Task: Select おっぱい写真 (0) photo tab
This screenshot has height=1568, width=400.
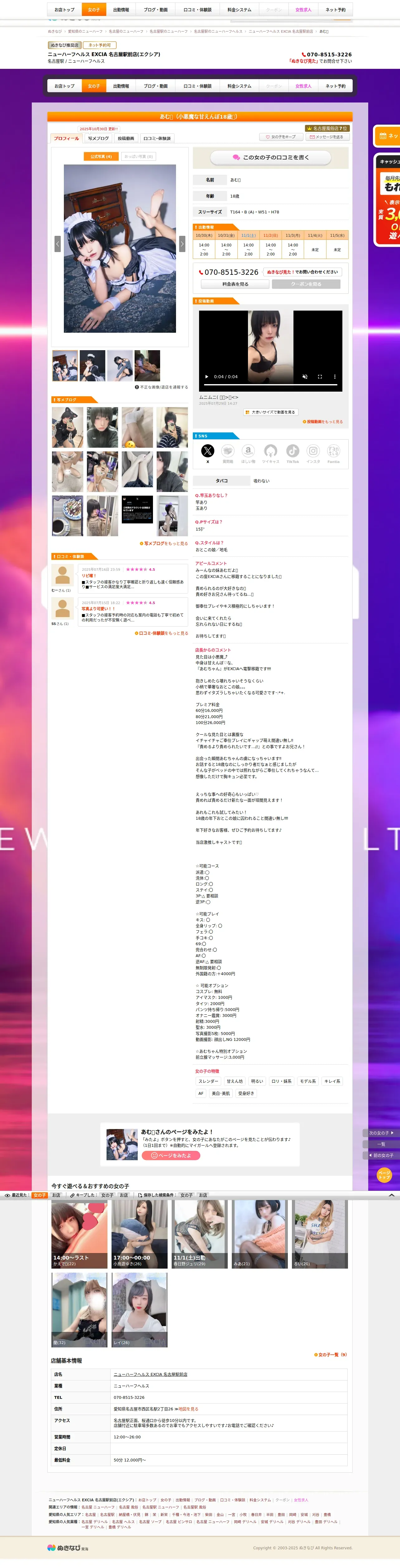Action: (139, 156)
